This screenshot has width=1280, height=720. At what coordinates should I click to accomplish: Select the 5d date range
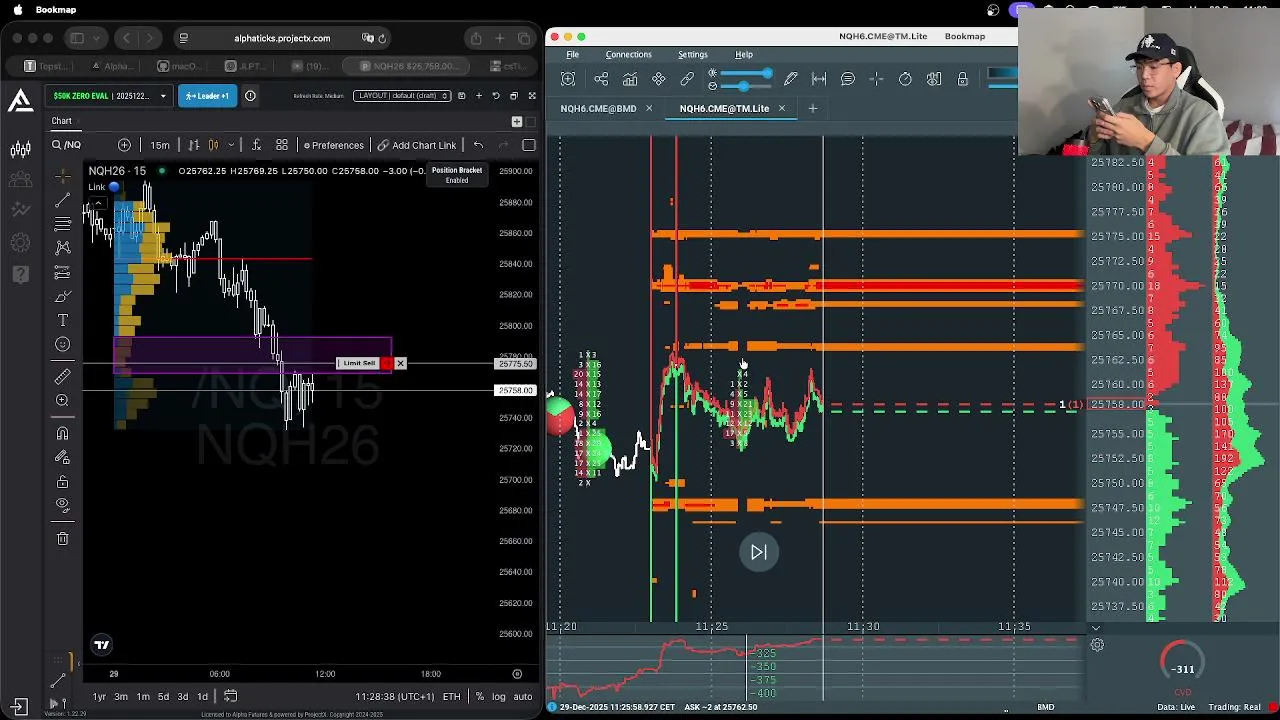click(x=163, y=696)
